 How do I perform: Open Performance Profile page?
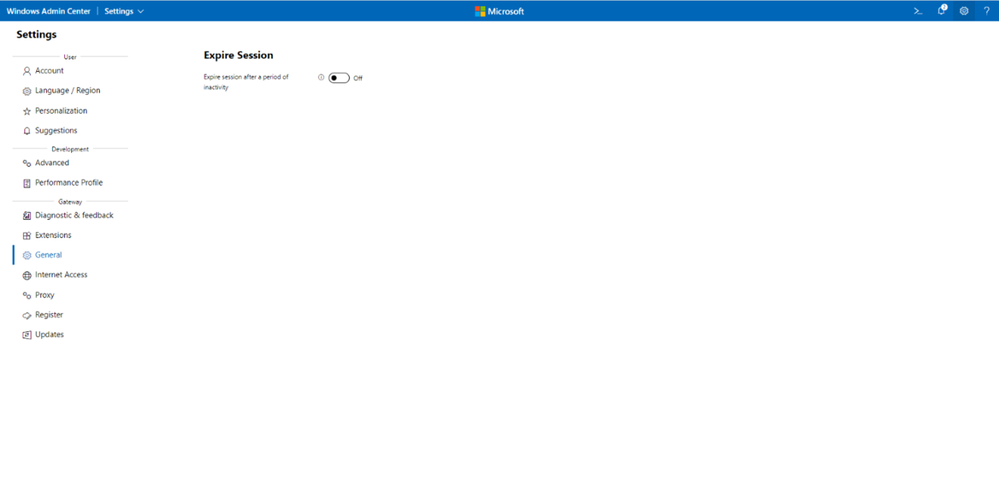pos(70,183)
